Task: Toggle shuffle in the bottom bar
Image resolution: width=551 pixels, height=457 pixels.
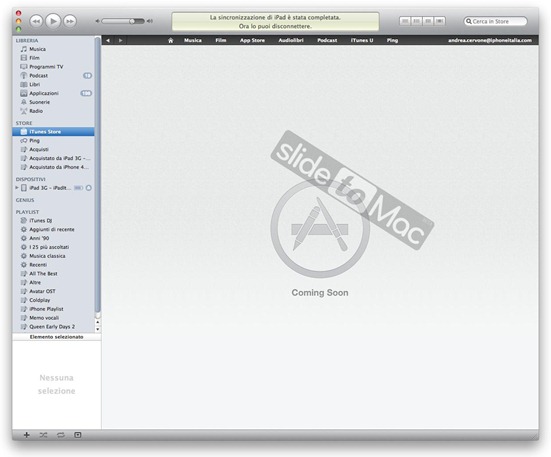Action: pos(43,435)
